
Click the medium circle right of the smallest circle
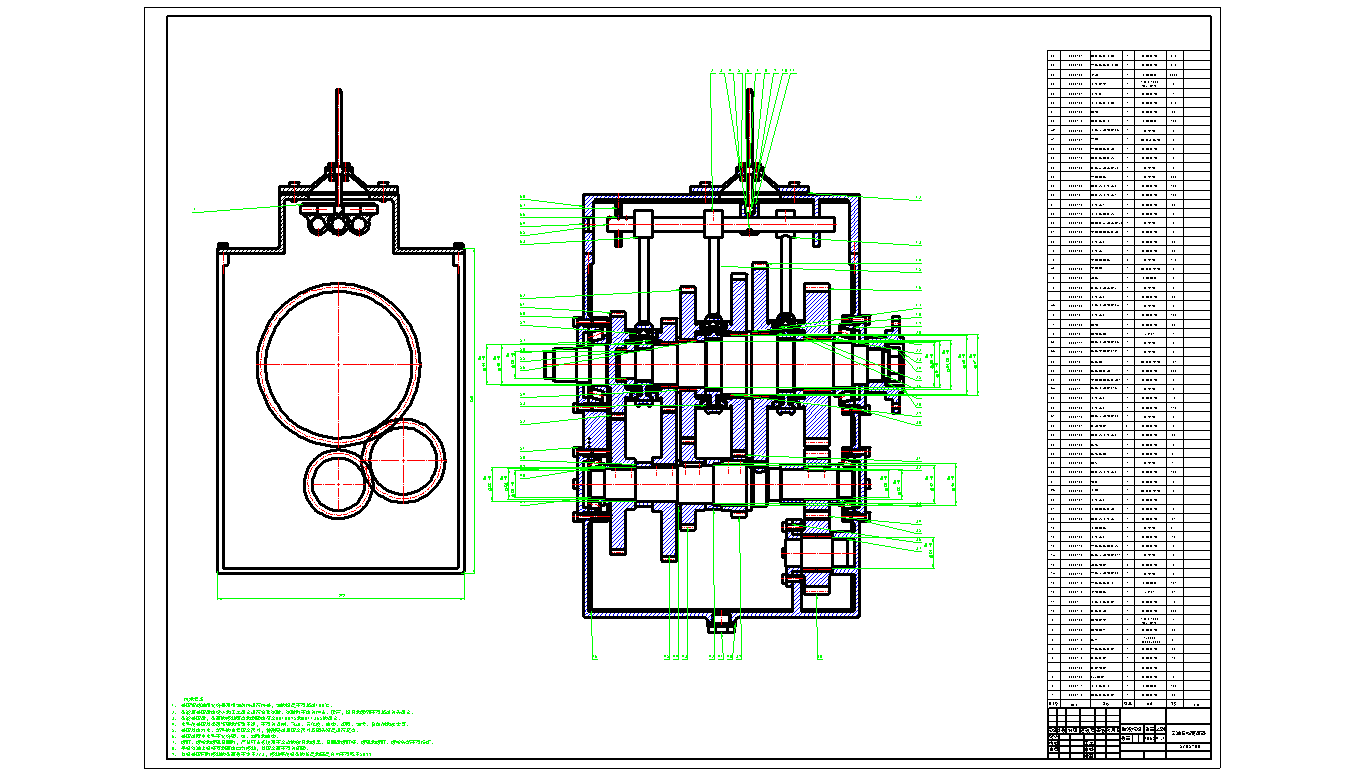click(x=403, y=457)
